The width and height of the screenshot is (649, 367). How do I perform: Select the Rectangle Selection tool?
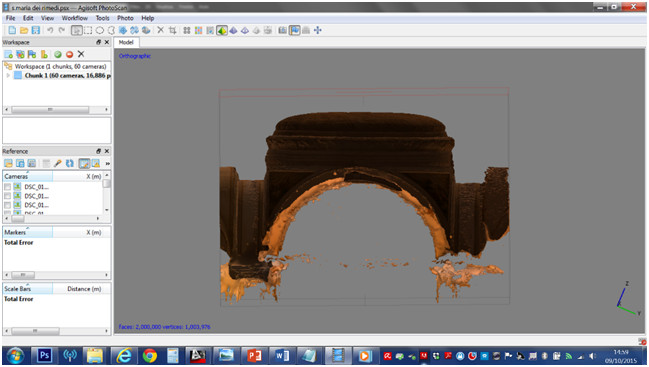88,30
